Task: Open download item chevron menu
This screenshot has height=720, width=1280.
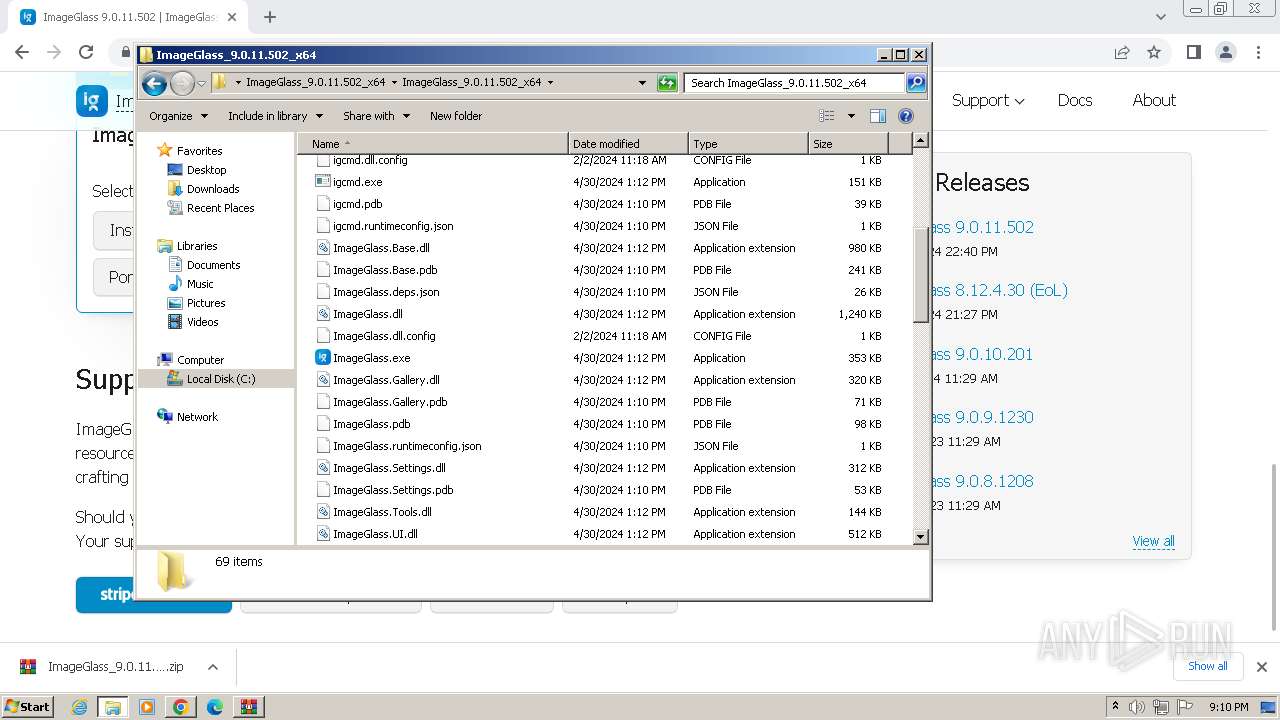Action: [212, 667]
